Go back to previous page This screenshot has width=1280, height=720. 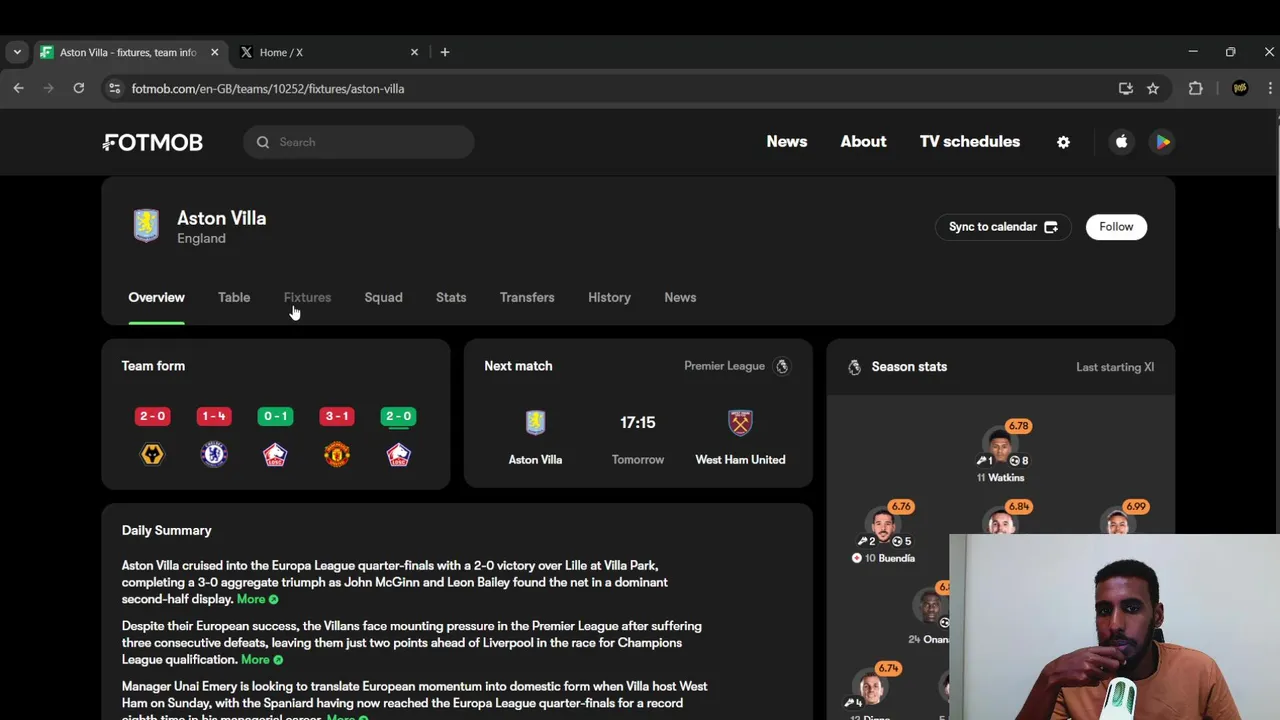point(18,88)
